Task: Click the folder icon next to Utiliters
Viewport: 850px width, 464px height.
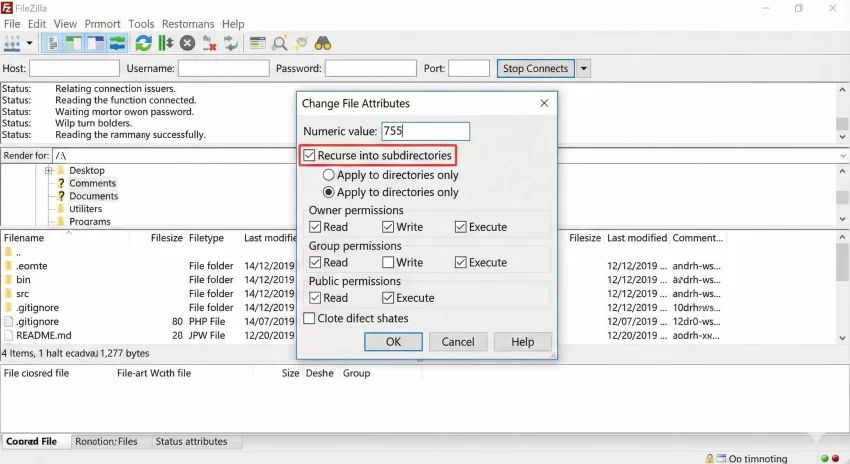Action: point(61,209)
